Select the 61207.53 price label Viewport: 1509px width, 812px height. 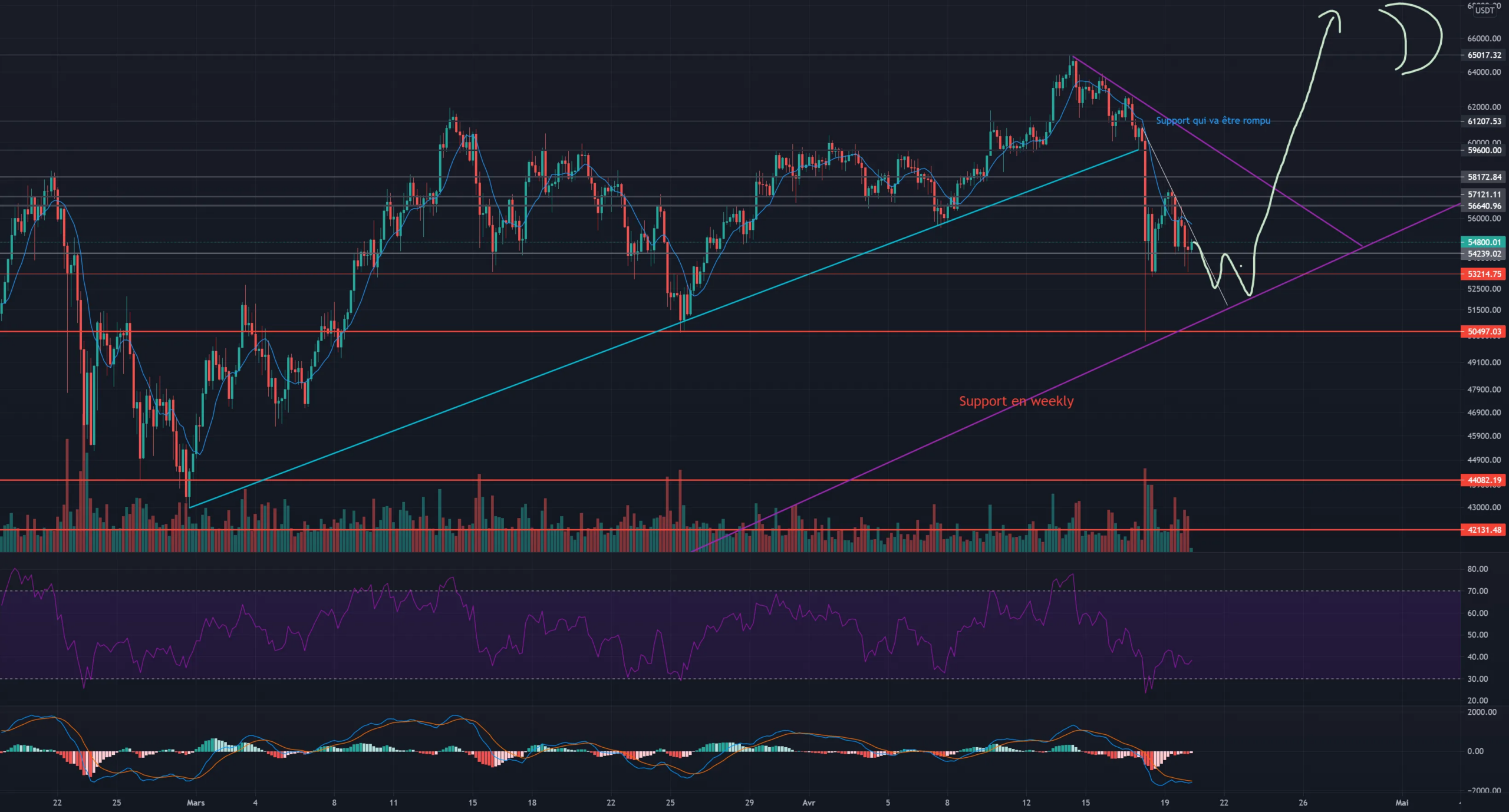[1483, 121]
